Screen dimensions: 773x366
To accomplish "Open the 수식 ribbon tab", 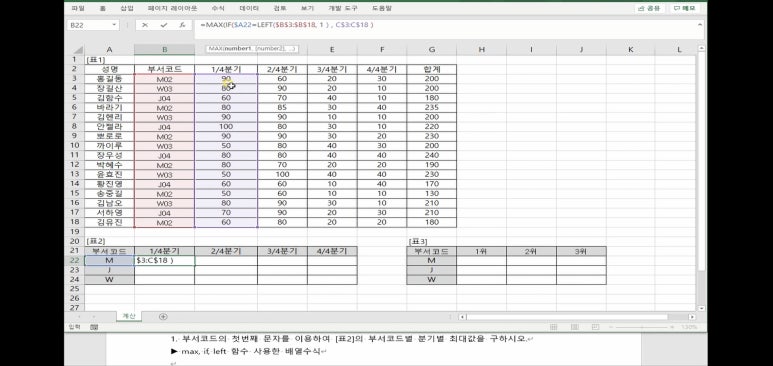I will (x=217, y=8).
